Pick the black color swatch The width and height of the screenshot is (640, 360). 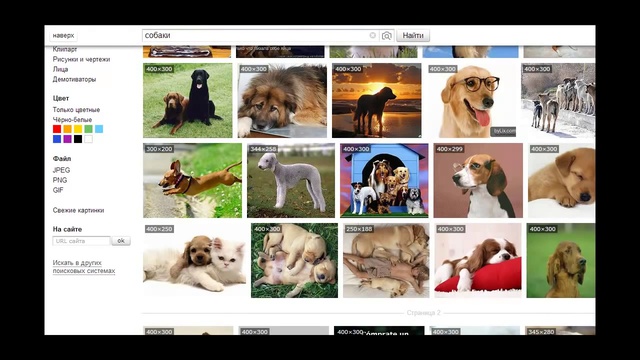pyautogui.click(x=78, y=139)
